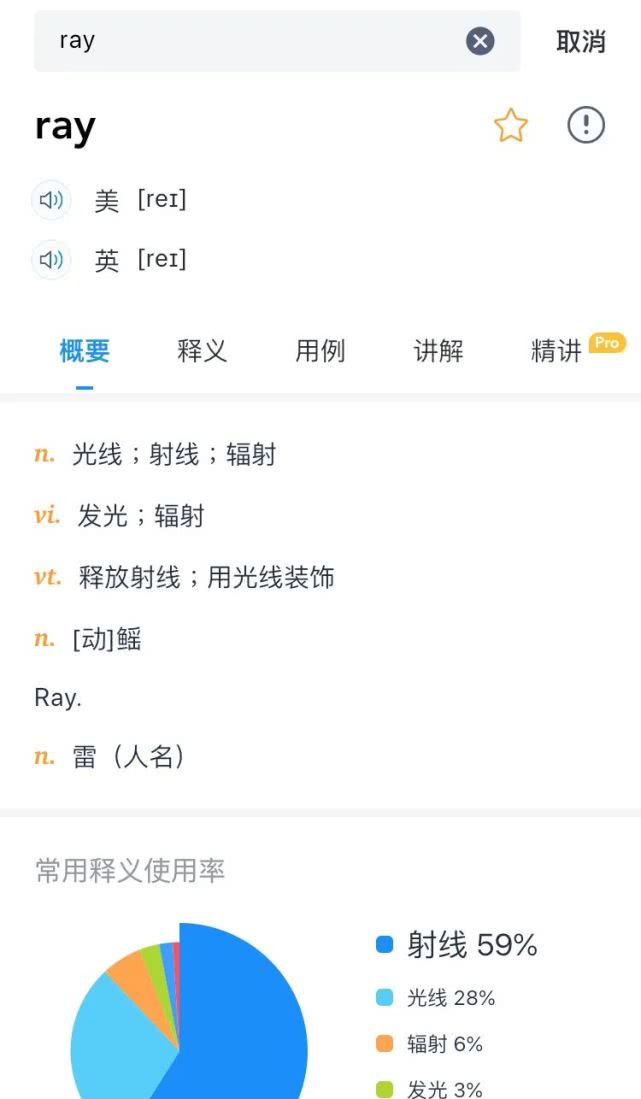
Task: Tap the green 发光 3% legend dot
Action: [385, 1089]
